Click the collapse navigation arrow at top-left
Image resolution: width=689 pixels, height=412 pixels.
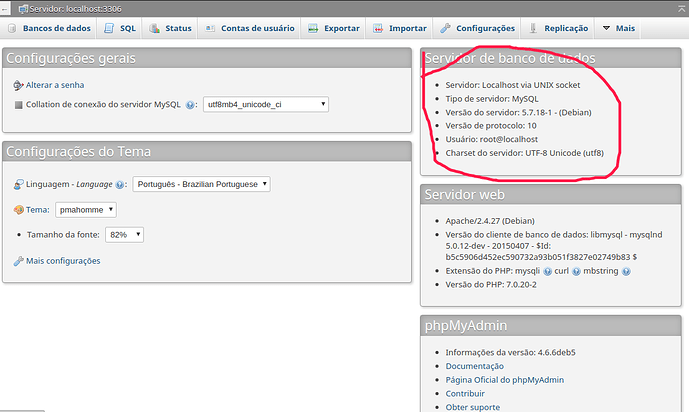[x=4, y=9]
